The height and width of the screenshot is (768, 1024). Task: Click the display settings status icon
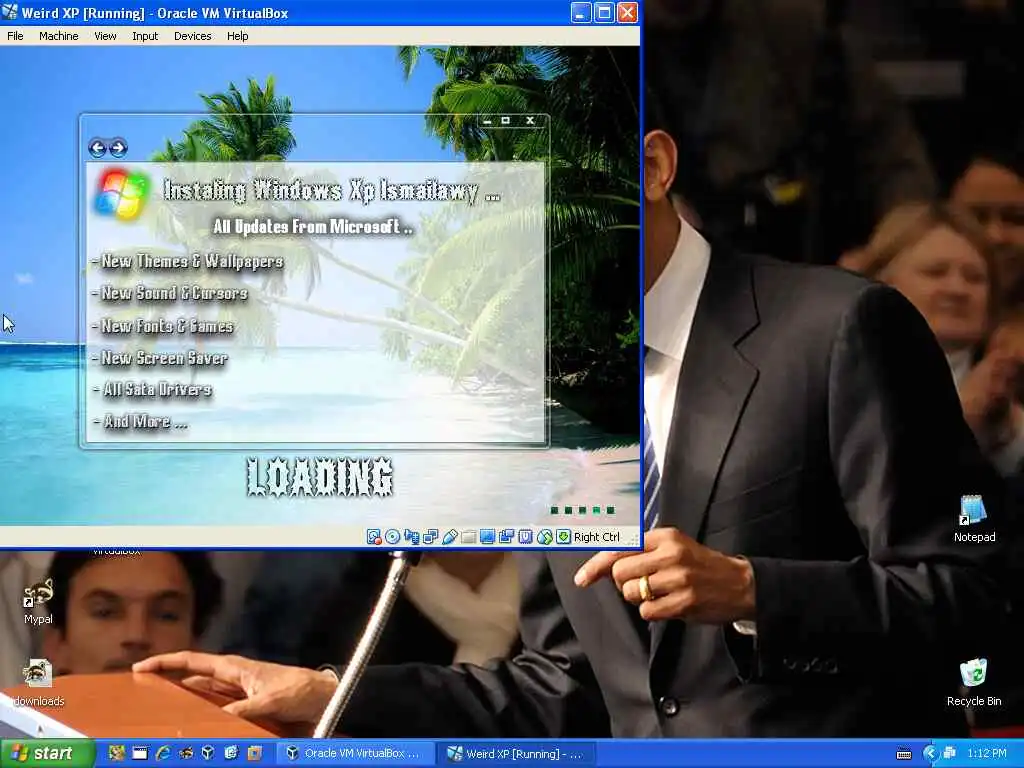tap(487, 537)
